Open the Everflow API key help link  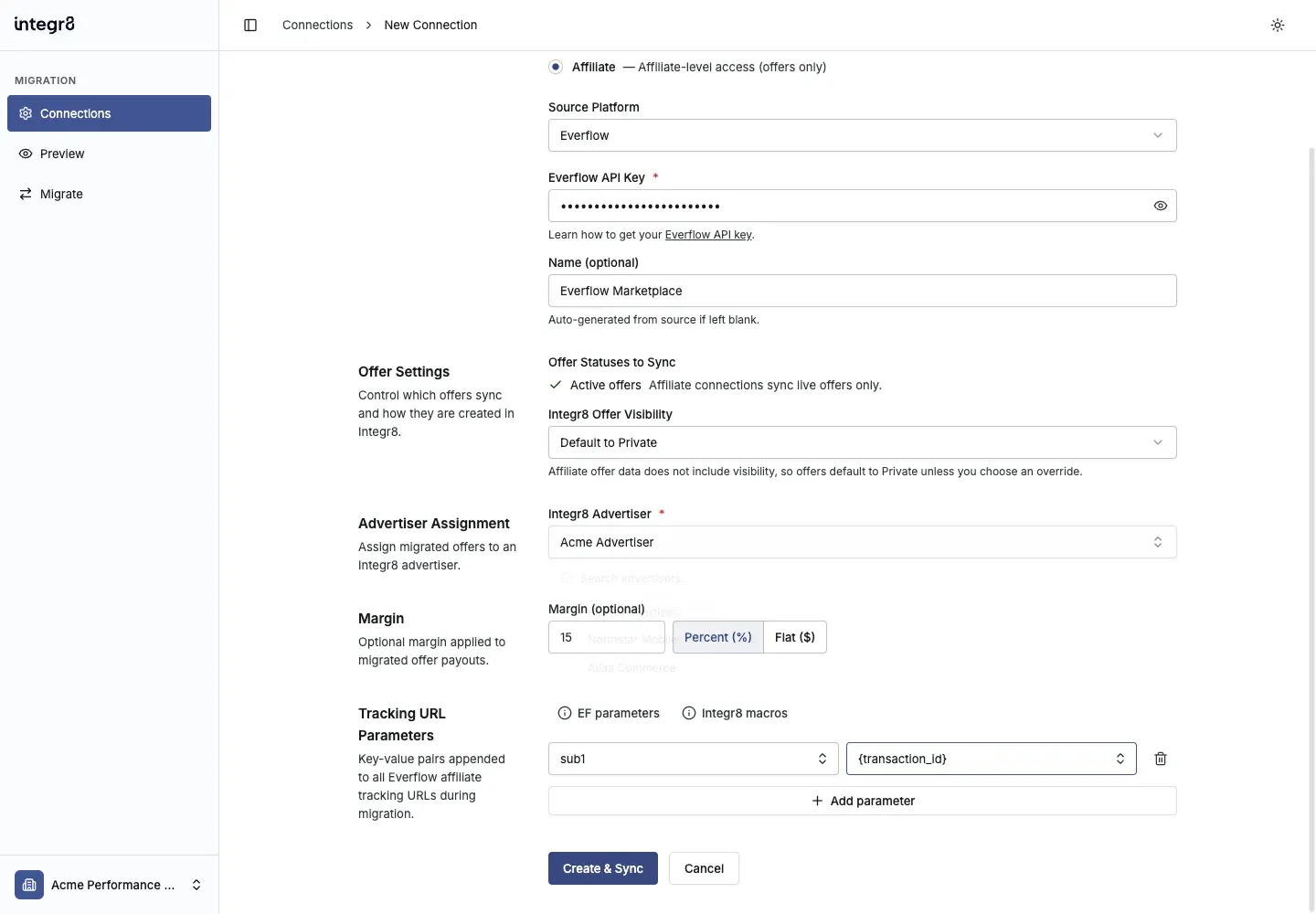708,235
